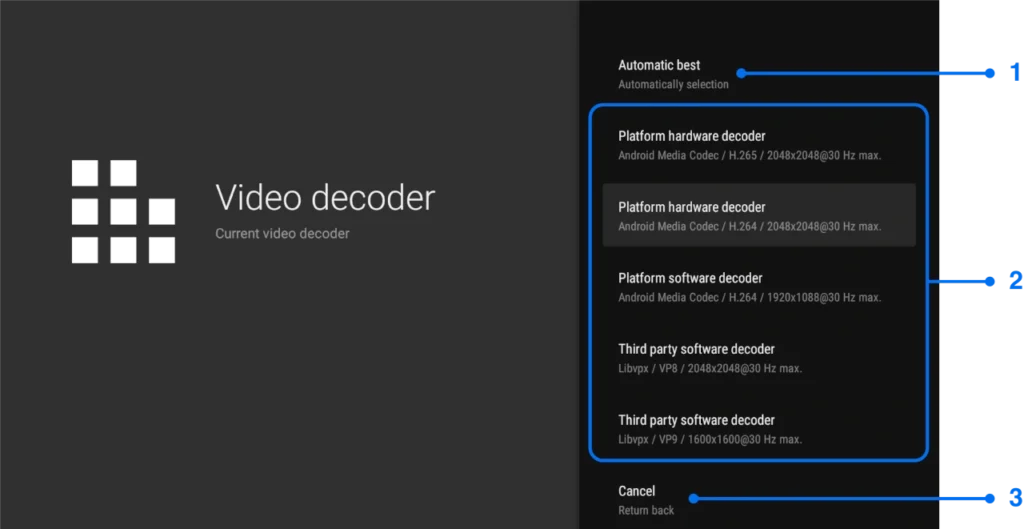The image size is (1024, 529).
Task: Select the Automatic best decoder option
Action: pos(759,74)
